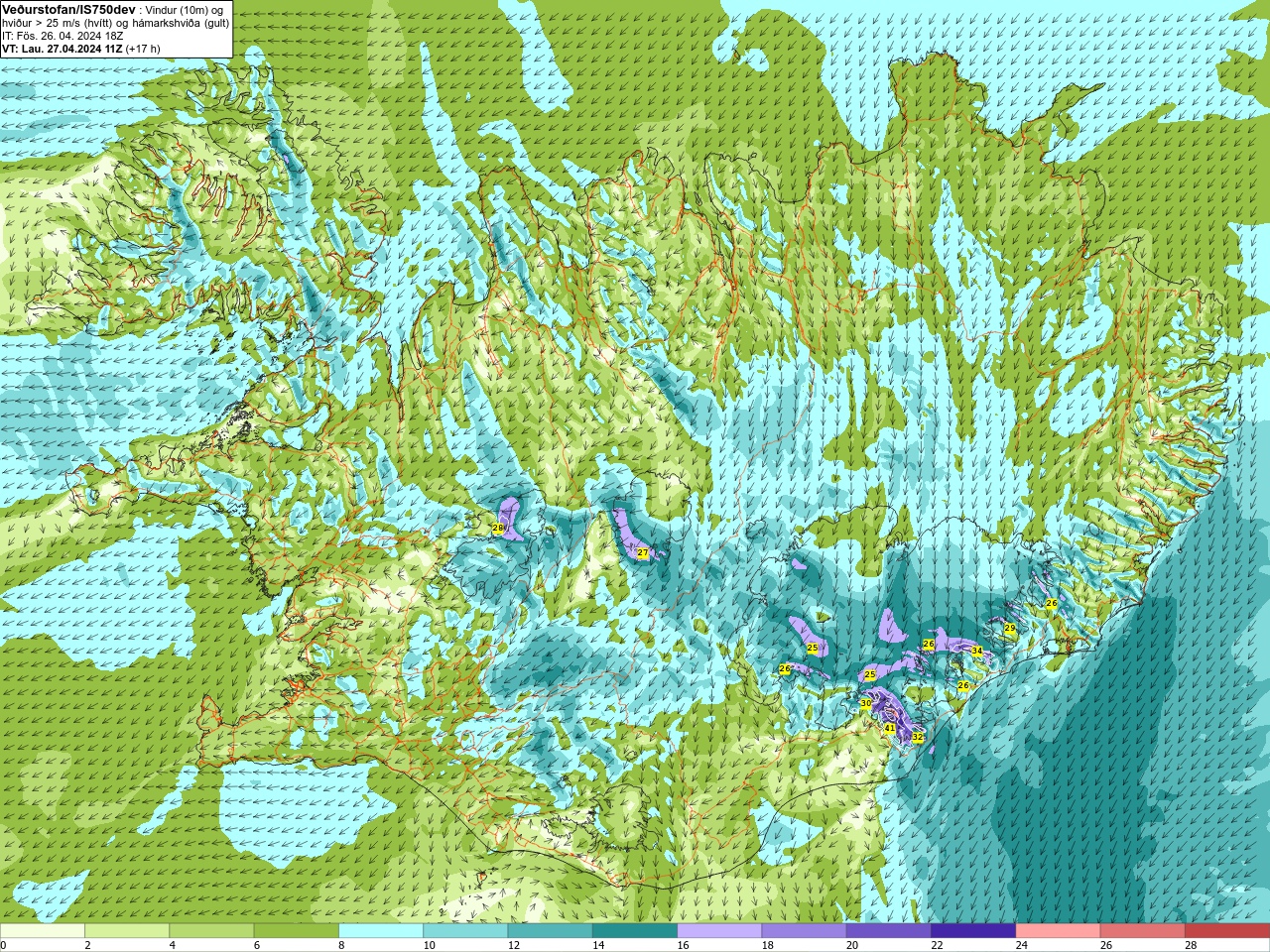Screen dimensions: 1270x952
Task: Click the VT: Lau. 27.04.2024 11Z valid time
Action: click(62, 49)
